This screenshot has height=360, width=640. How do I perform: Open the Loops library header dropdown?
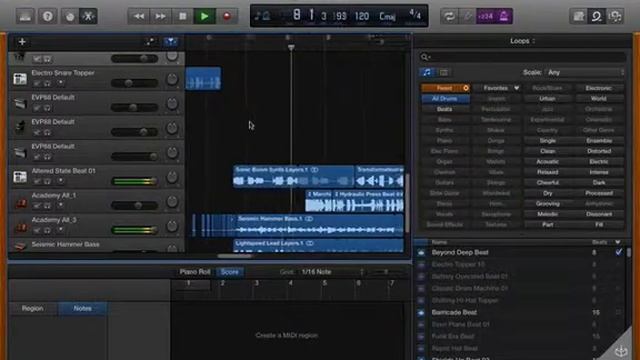pyautogui.click(x=522, y=41)
